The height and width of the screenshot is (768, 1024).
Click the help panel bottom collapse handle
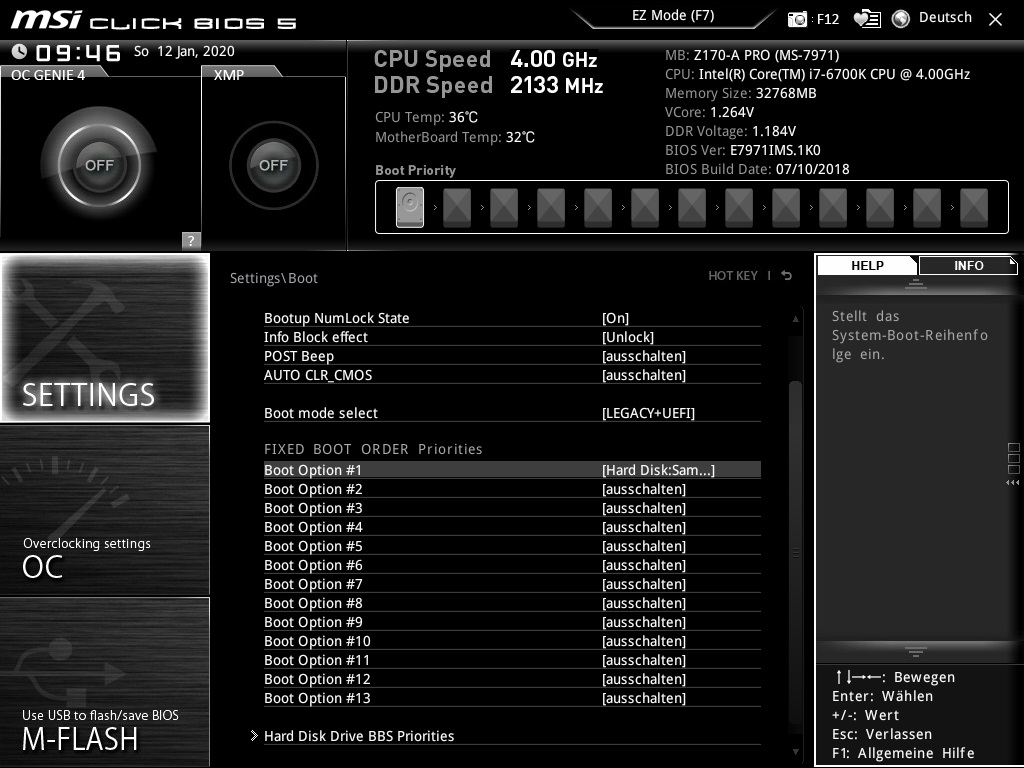coord(916,651)
